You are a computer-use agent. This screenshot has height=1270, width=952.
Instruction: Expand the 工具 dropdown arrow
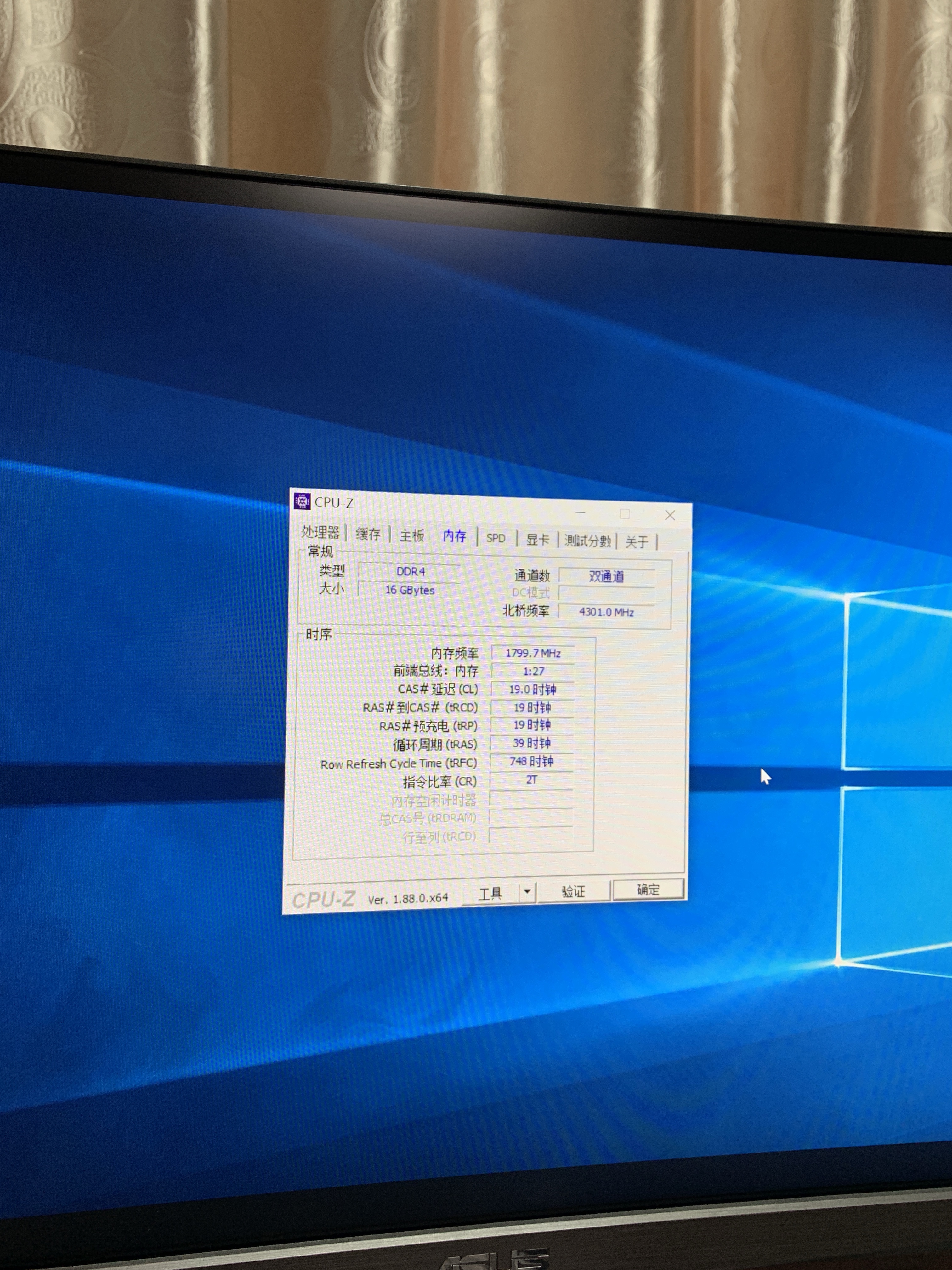point(527,892)
